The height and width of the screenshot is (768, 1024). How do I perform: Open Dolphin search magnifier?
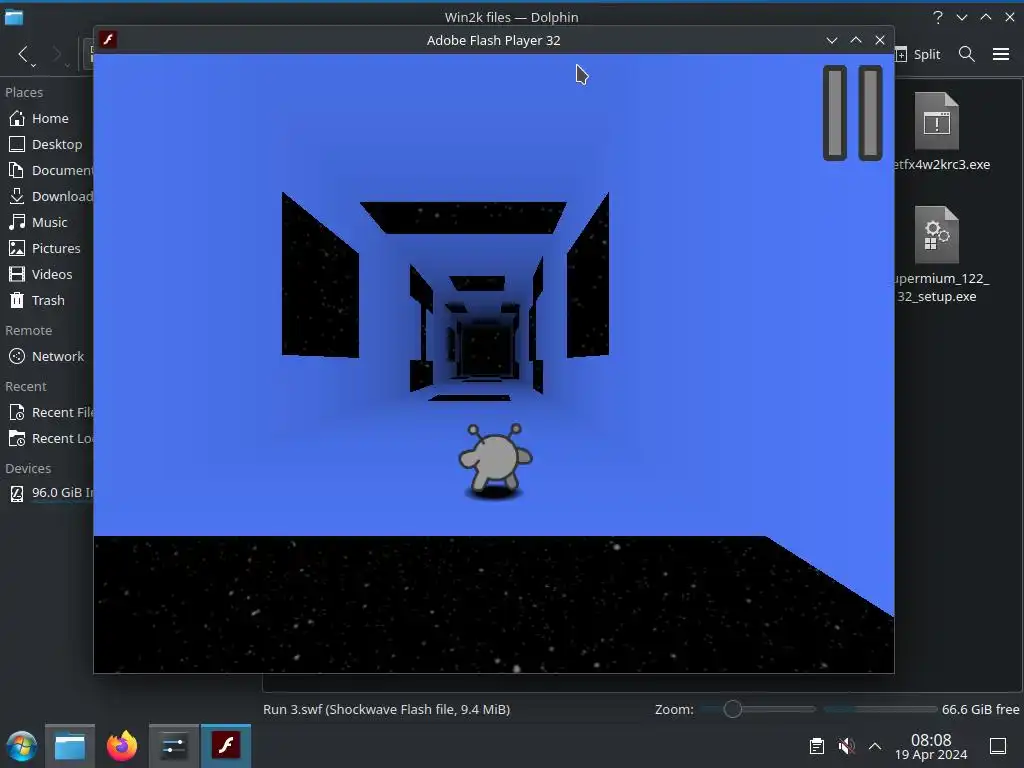pos(967,54)
